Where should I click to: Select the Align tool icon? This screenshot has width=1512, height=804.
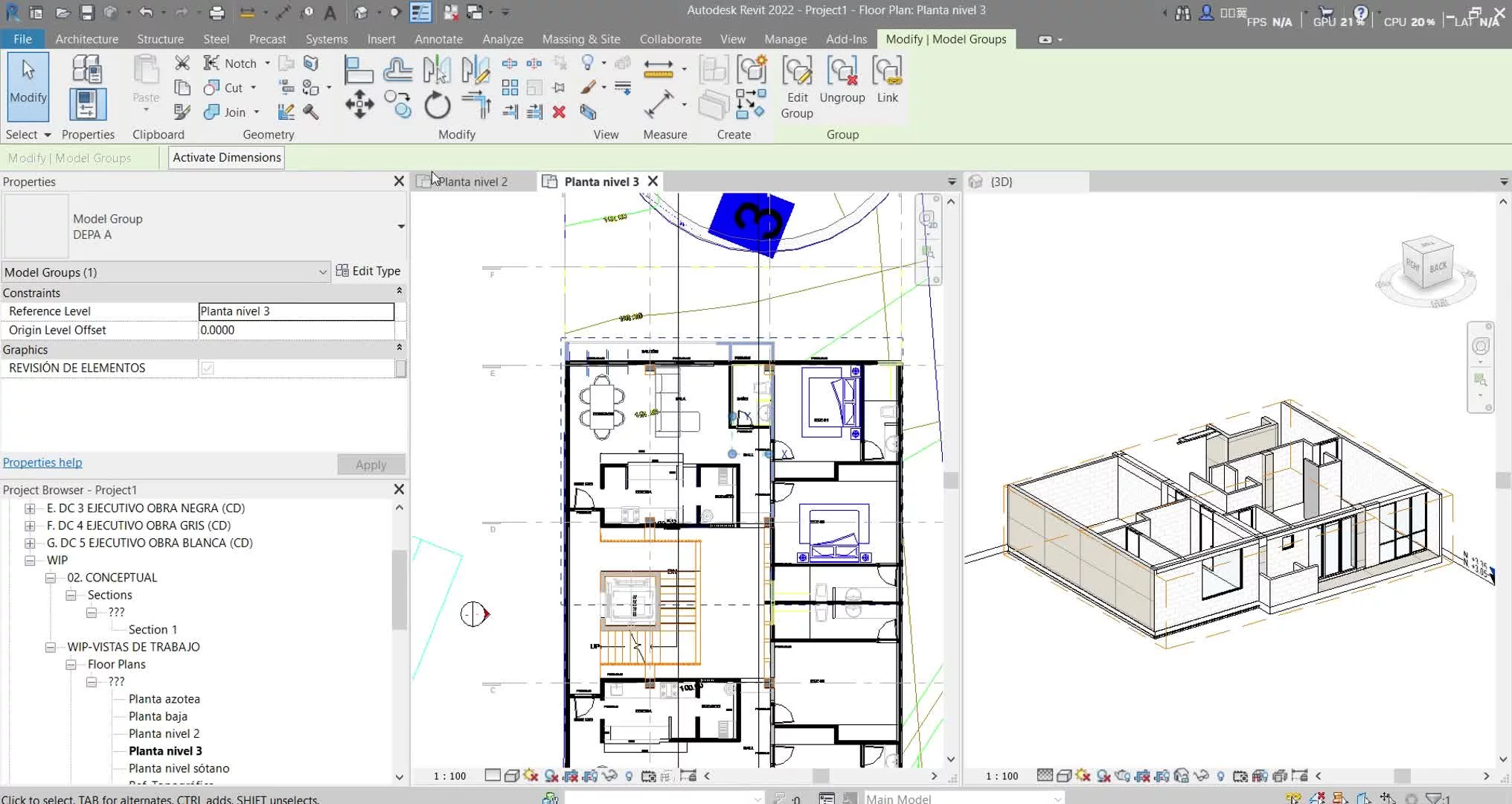tap(359, 70)
